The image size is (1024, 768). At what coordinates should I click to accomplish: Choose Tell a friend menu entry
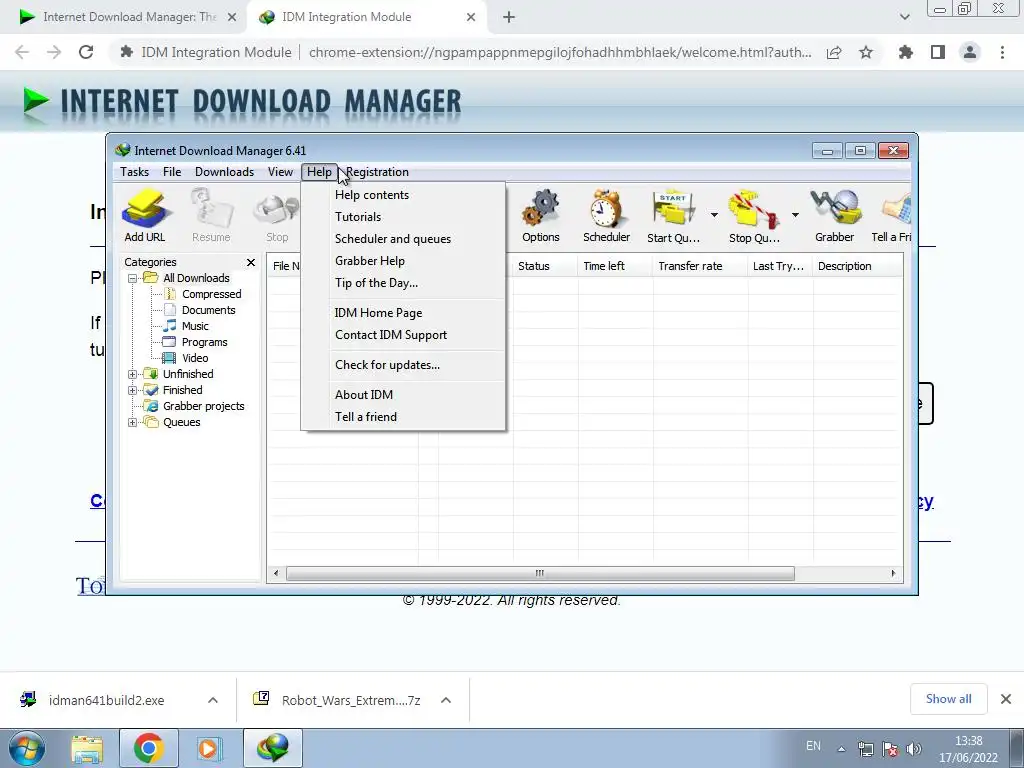coord(403,417)
